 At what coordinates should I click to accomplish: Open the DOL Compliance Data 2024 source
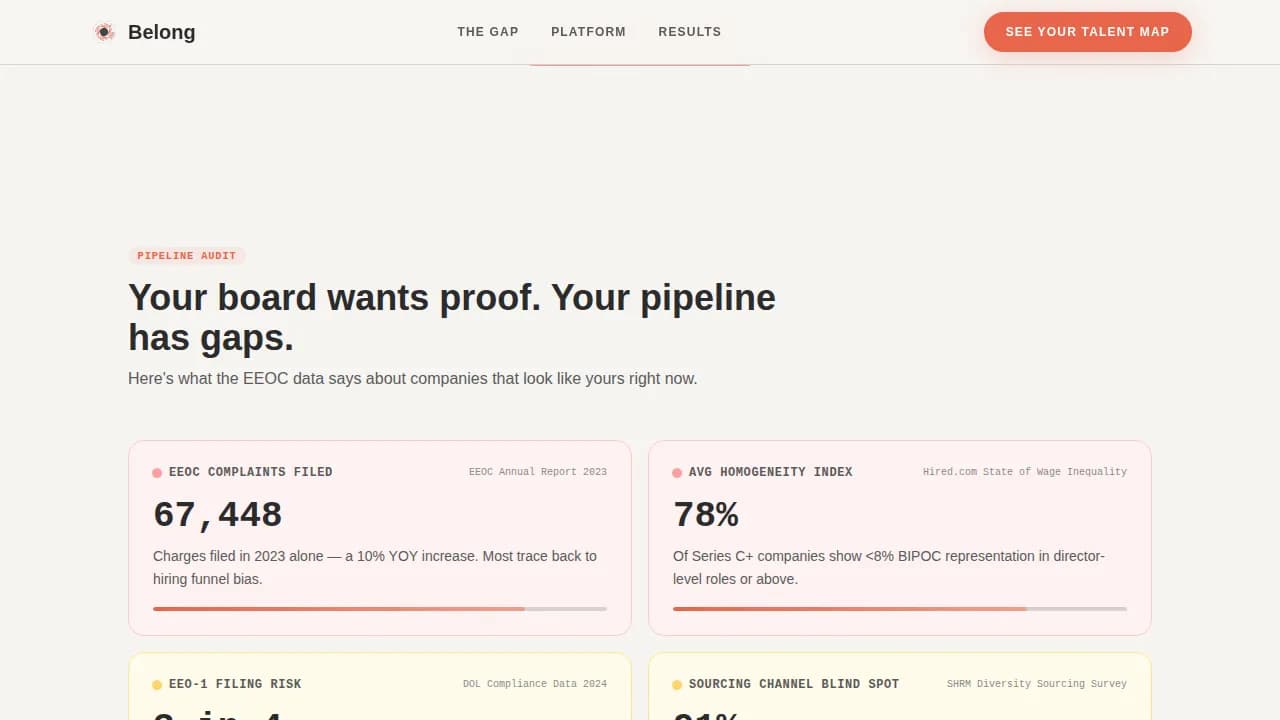[535, 684]
